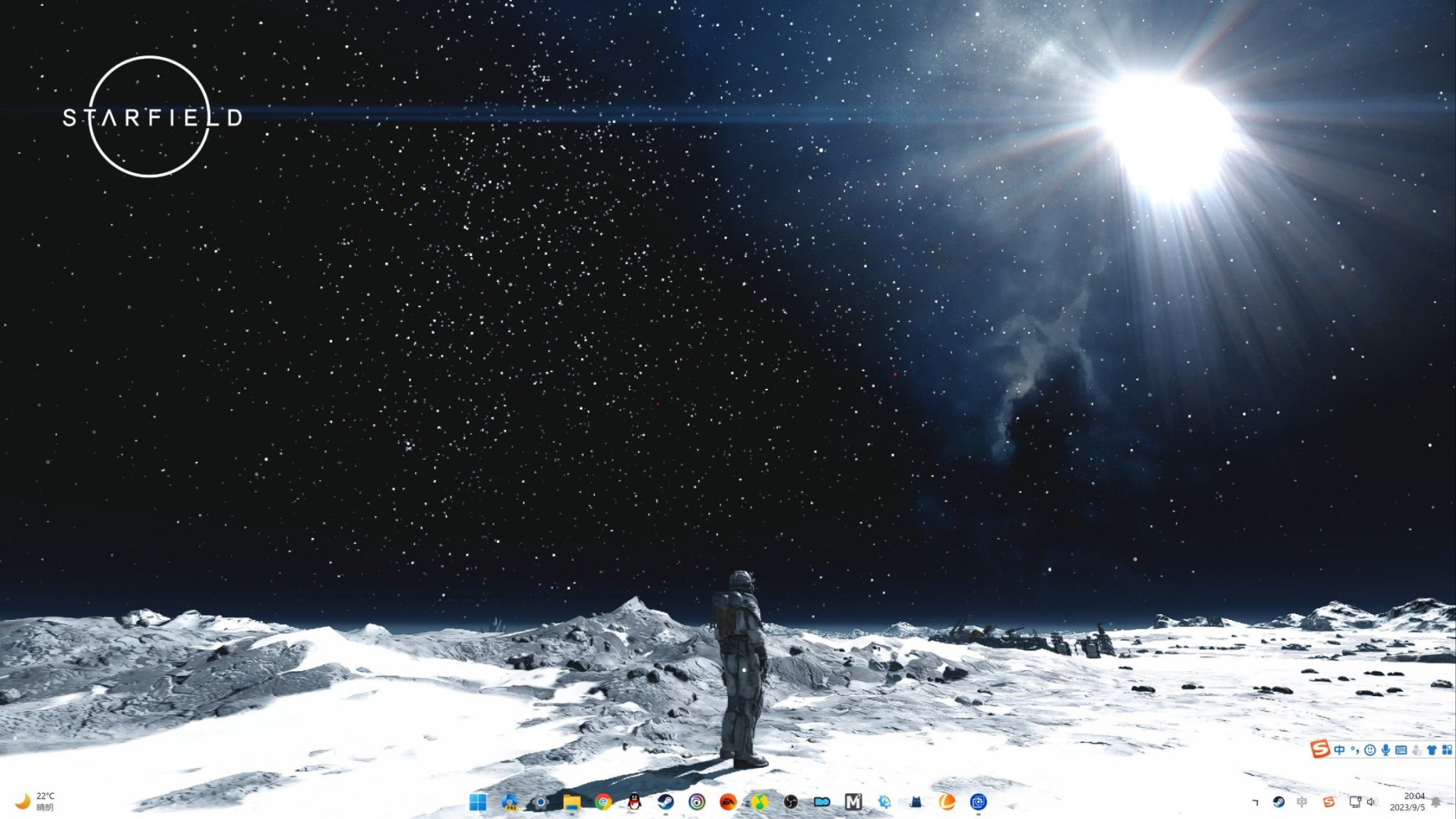Start voice input microphone on Sogou bar
Viewport: 1456px width, 819px height.
1386,750
